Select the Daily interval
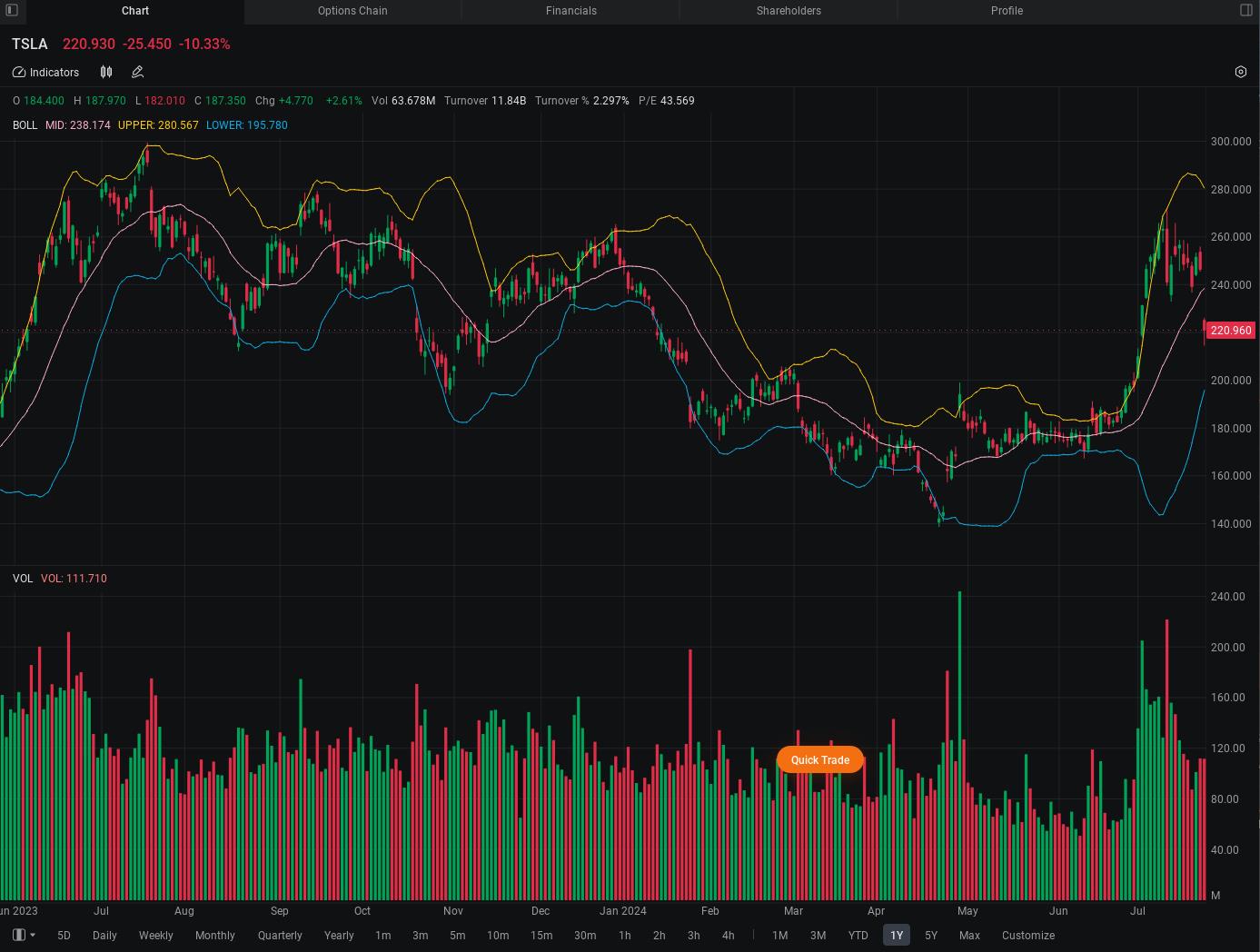Viewport: 1260px width, 952px height. tap(104, 935)
